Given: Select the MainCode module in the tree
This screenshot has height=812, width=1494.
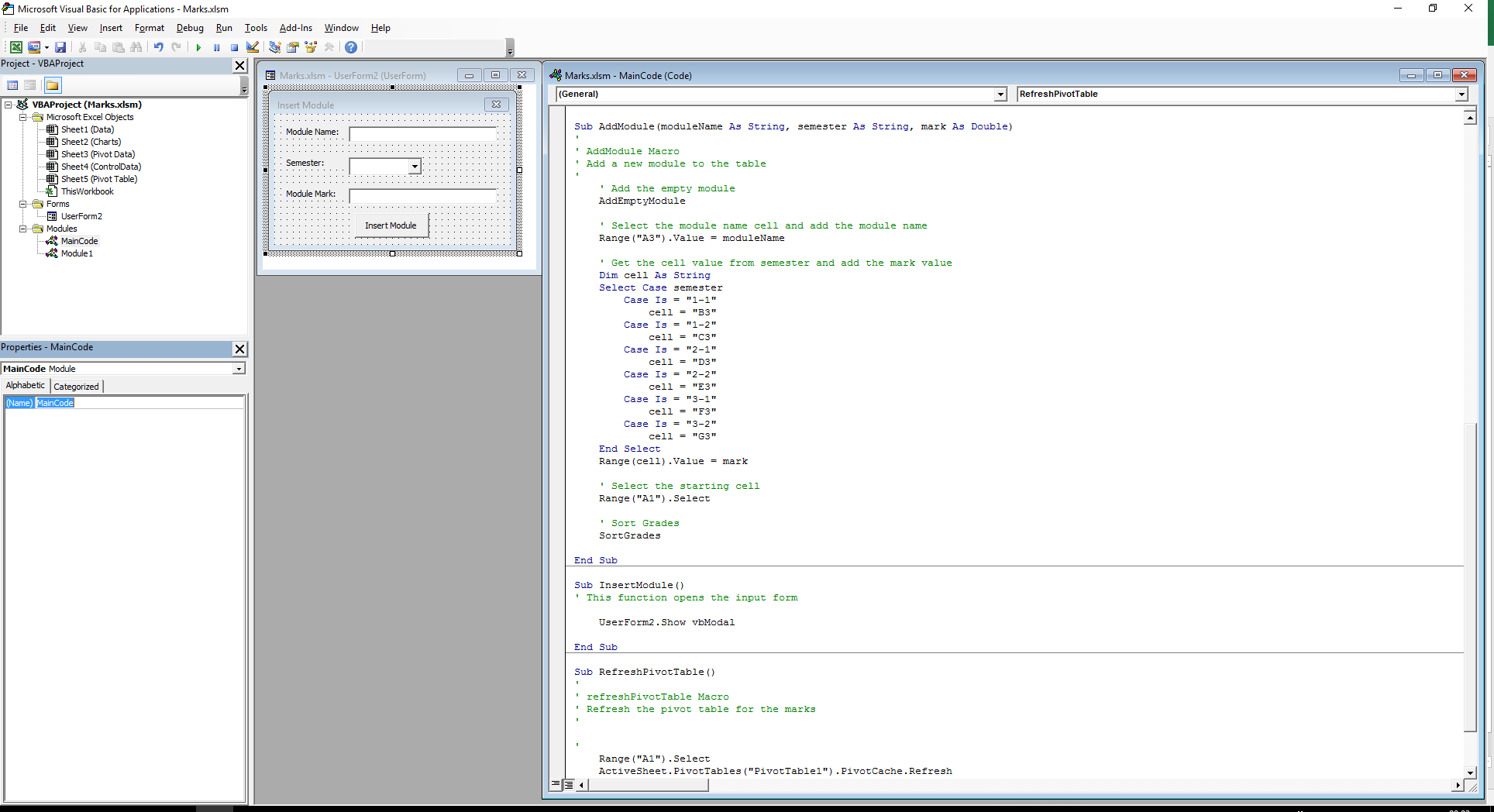Looking at the screenshot, I should (x=79, y=241).
